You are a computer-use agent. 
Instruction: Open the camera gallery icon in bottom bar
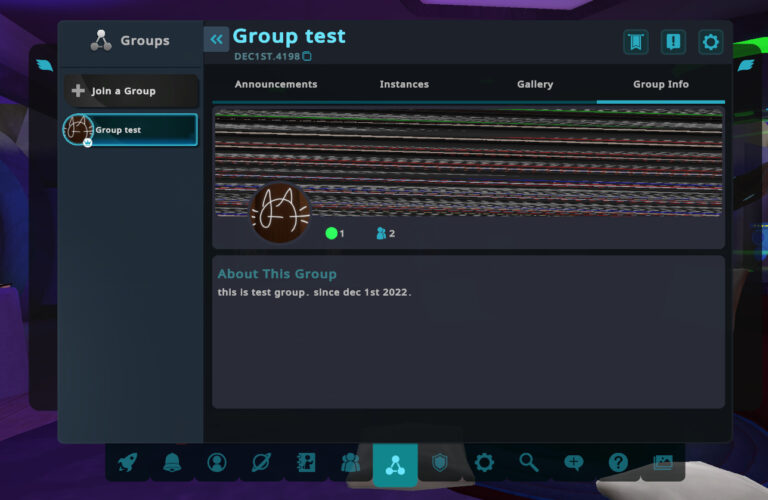[663, 462]
